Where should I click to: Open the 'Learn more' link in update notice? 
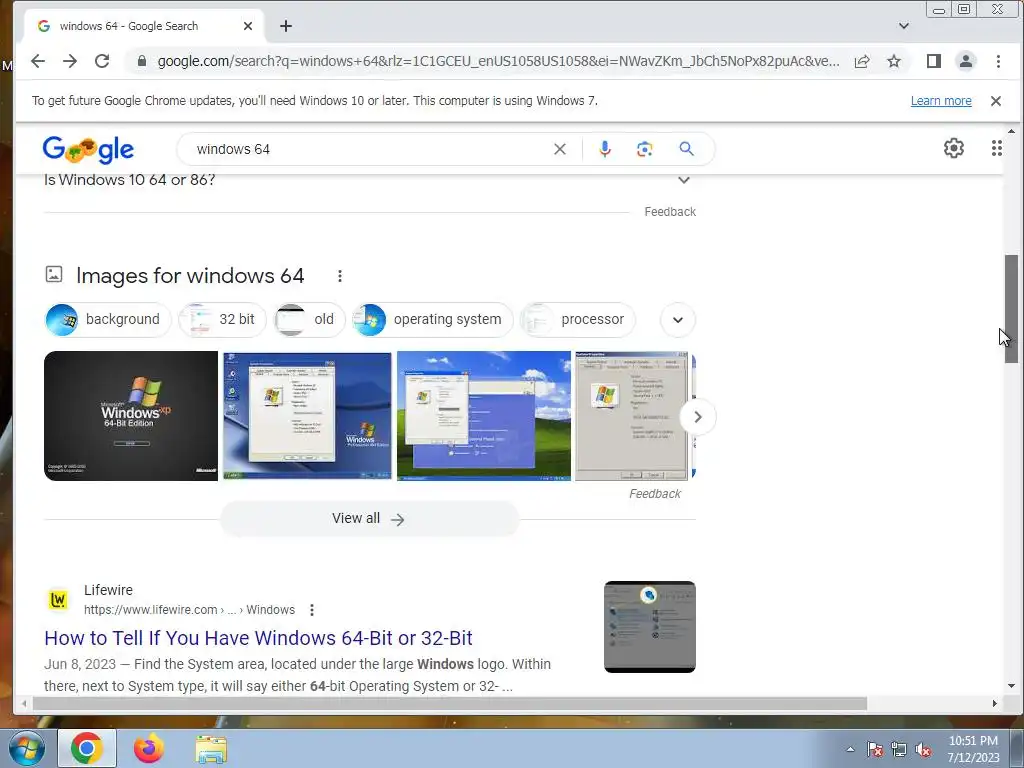click(941, 101)
